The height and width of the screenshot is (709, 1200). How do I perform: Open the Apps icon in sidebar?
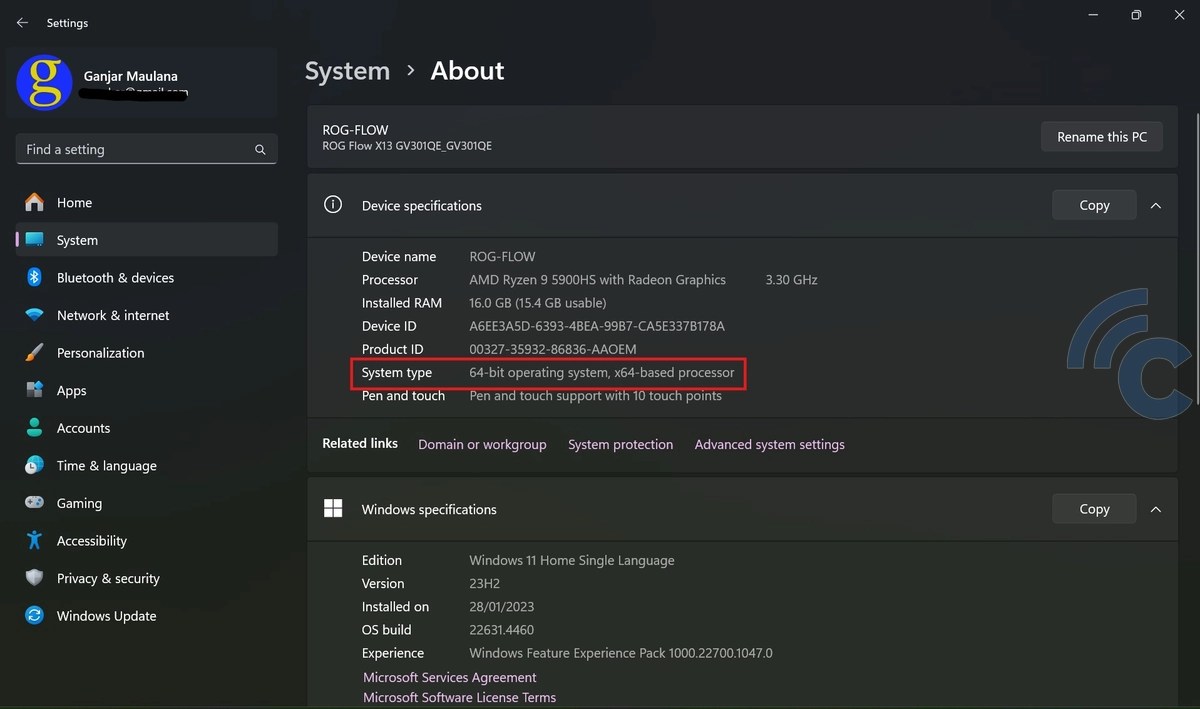(35, 390)
